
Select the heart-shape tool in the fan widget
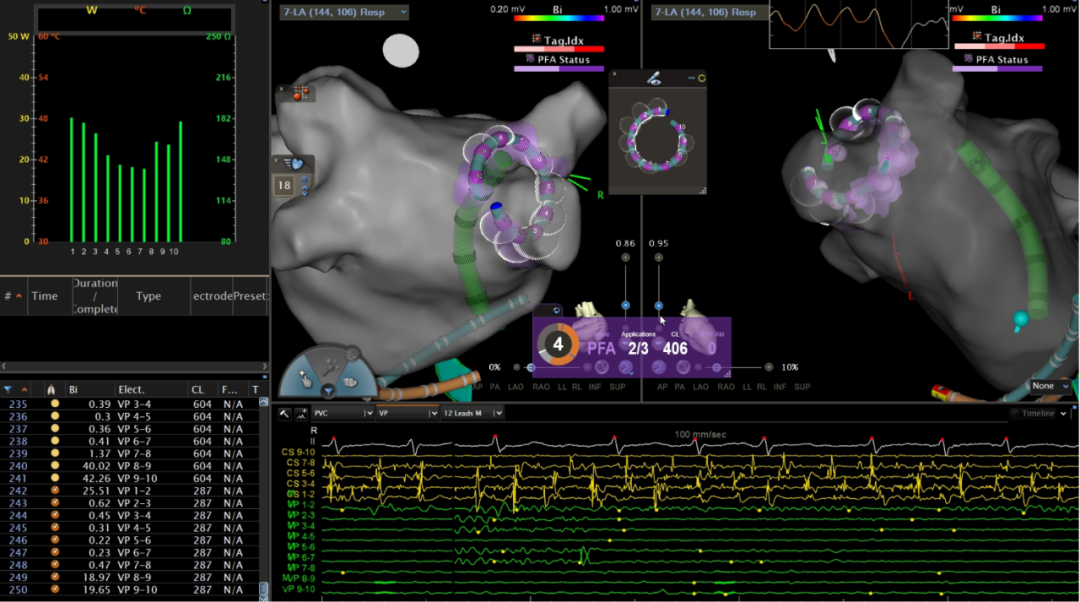(351, 380)
